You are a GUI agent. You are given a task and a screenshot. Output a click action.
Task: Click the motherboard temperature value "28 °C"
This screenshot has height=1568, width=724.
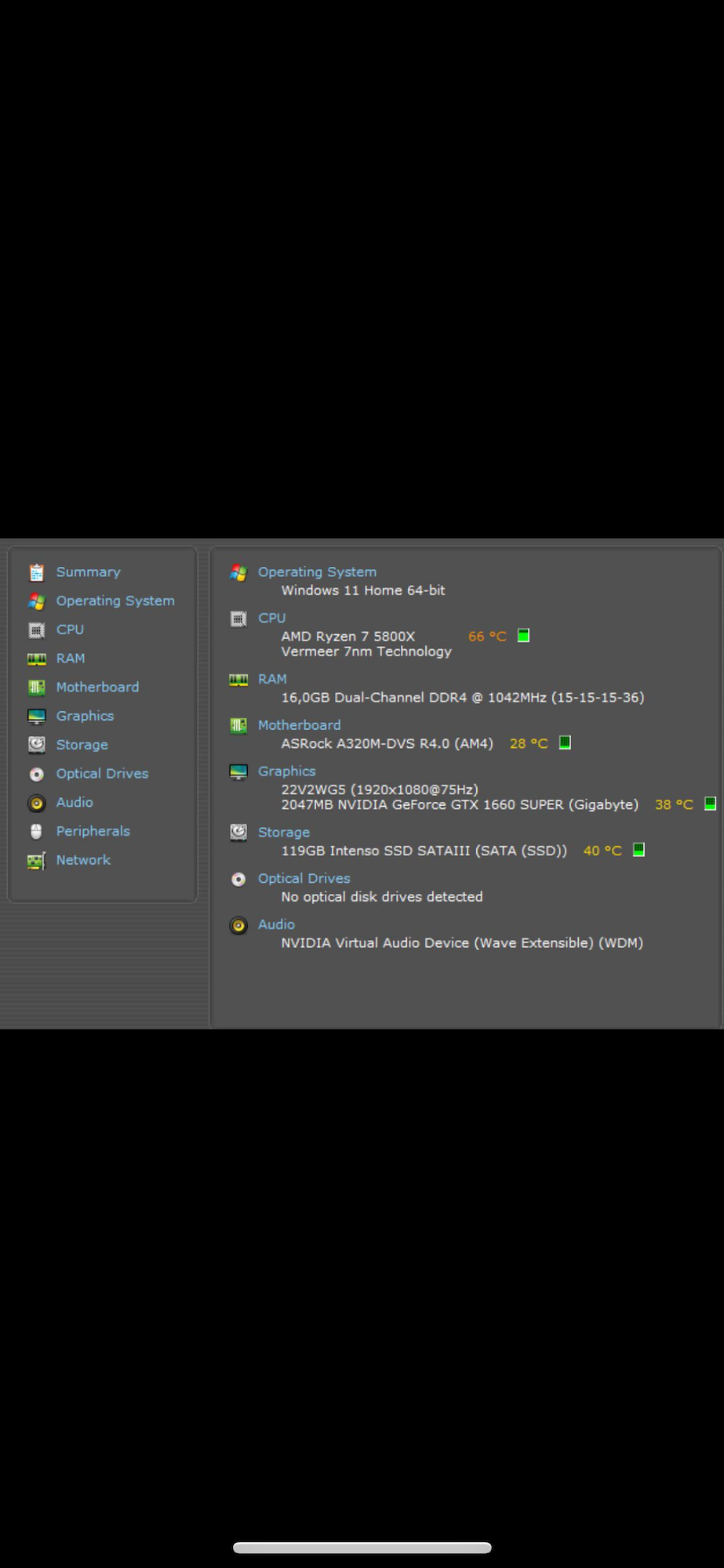529,743
